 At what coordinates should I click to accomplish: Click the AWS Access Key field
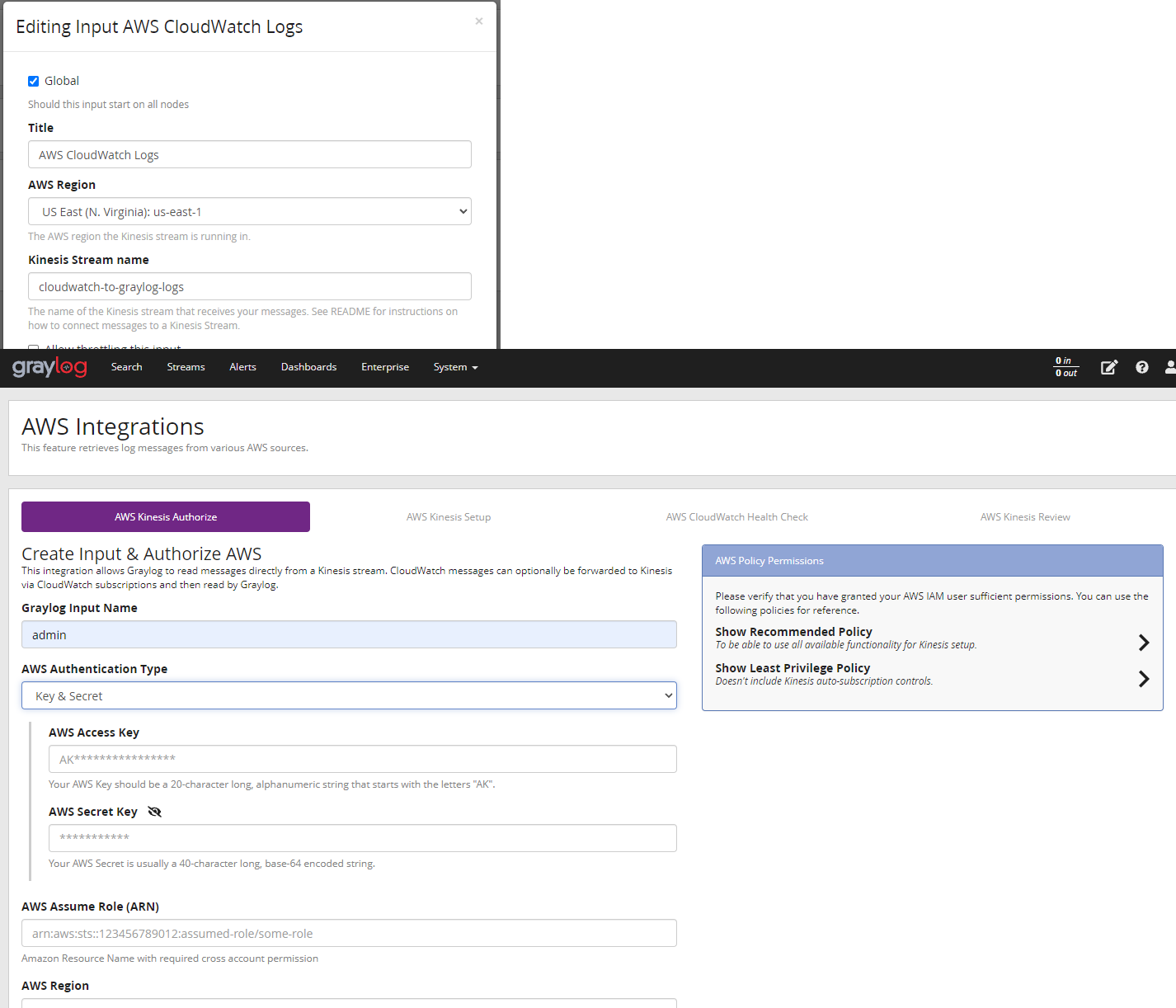point(363,759)
